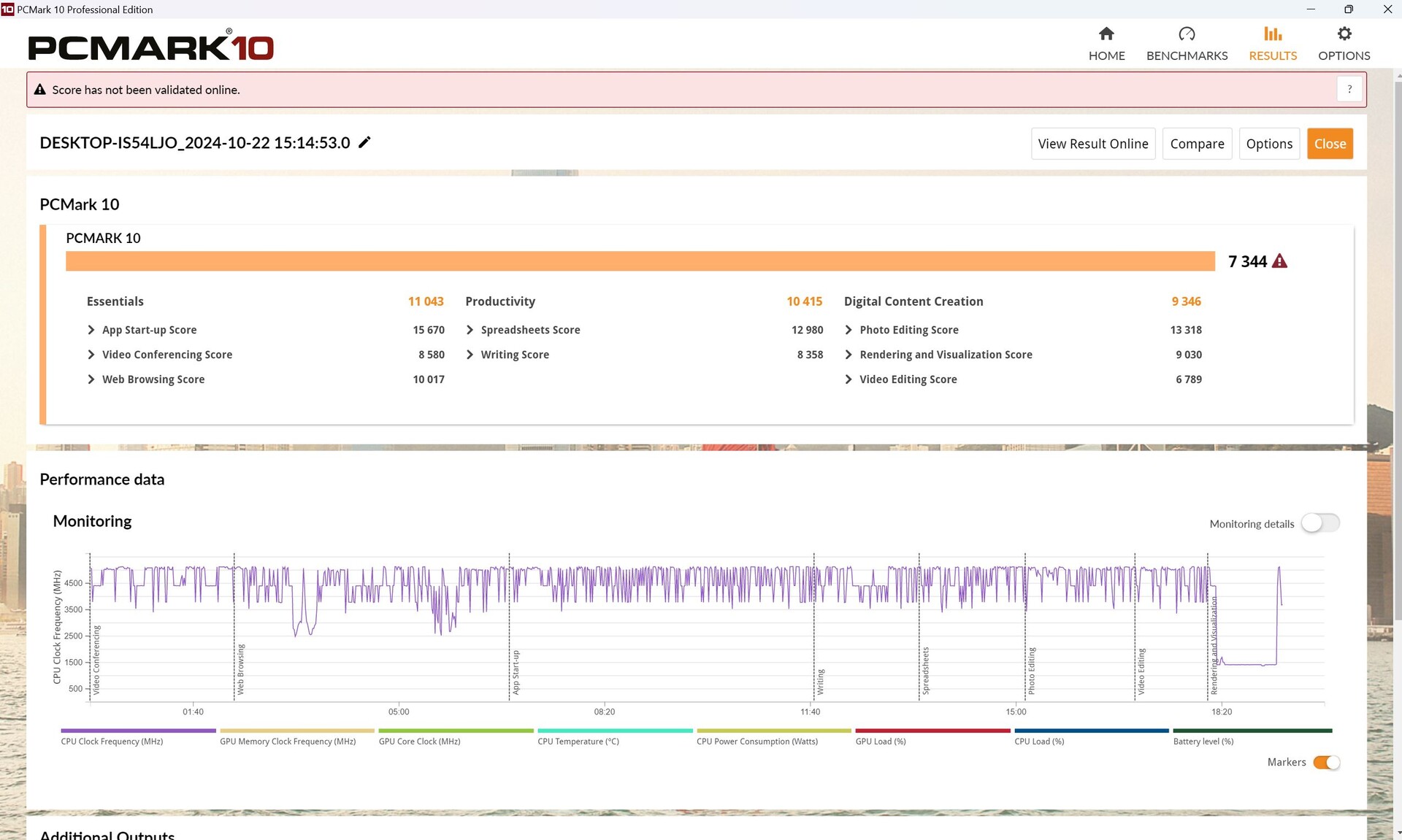
Task: Click the Home house icon
Action: click(x=1106, y=34)
